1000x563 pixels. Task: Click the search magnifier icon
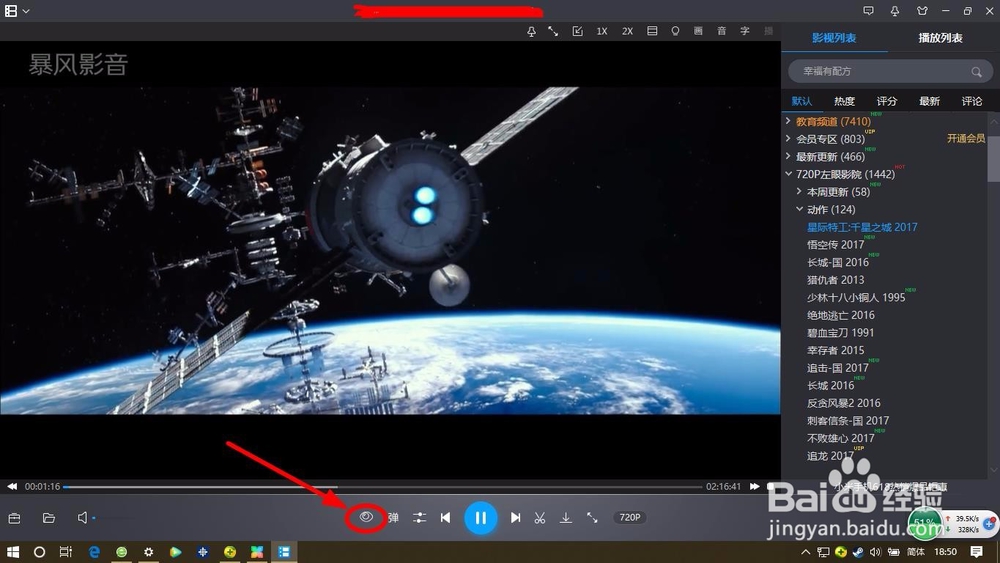pos(976,72)
